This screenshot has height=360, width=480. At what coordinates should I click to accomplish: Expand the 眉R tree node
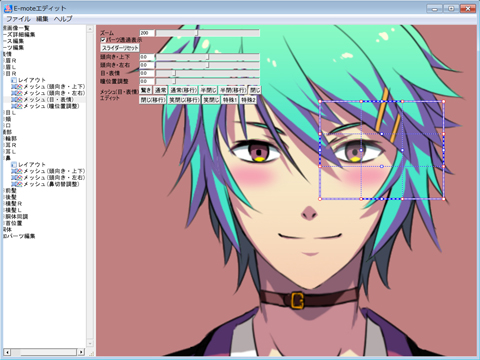[x=4, y=61]
